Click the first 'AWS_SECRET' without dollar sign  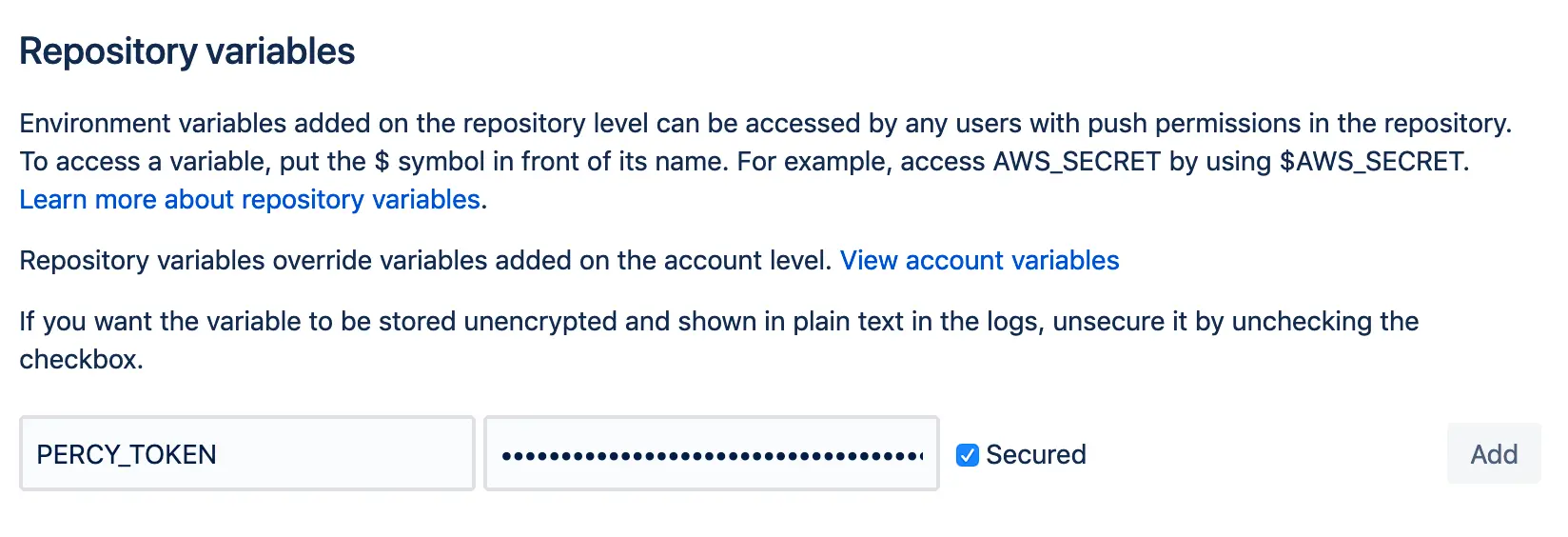click(x=1076, y=162)
